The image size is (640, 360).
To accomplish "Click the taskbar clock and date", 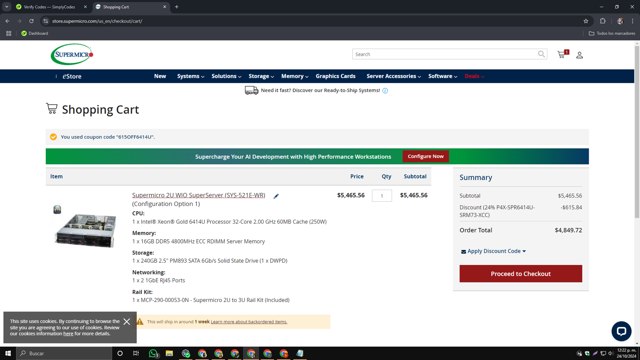I will tap(627, 353).
